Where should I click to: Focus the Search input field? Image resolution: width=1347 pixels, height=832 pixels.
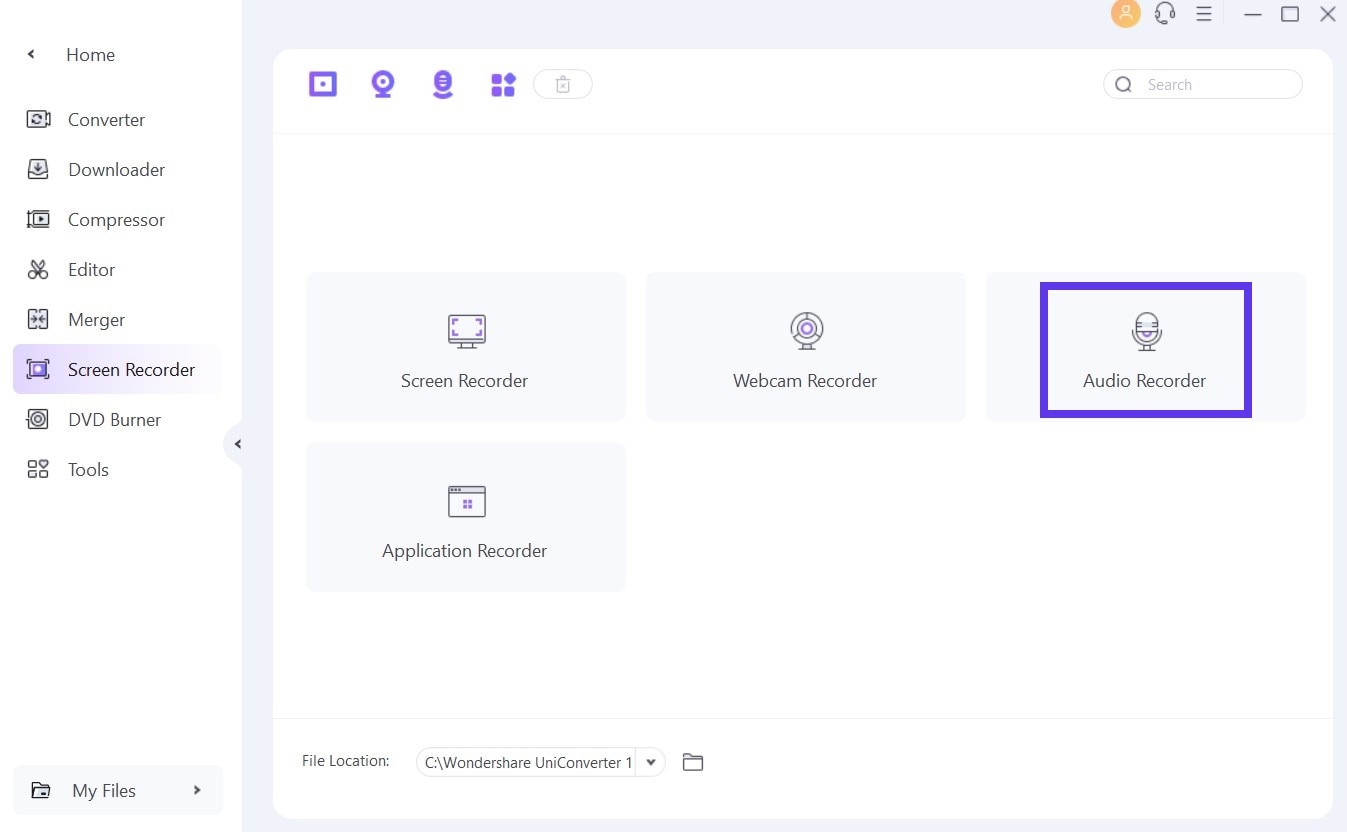click(x=1203, y=84)
